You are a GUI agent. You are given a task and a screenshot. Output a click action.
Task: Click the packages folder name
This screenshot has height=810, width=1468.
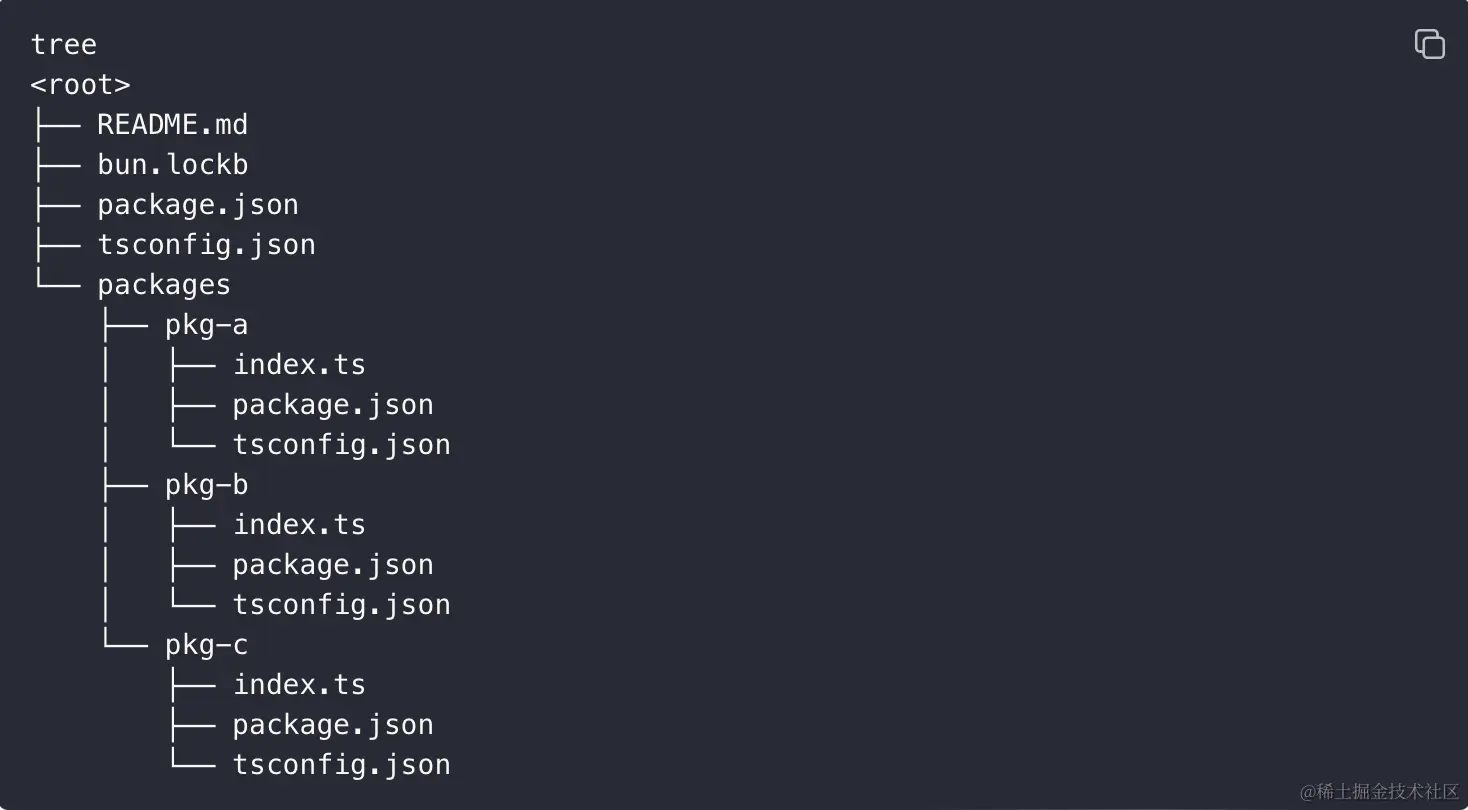164,286
